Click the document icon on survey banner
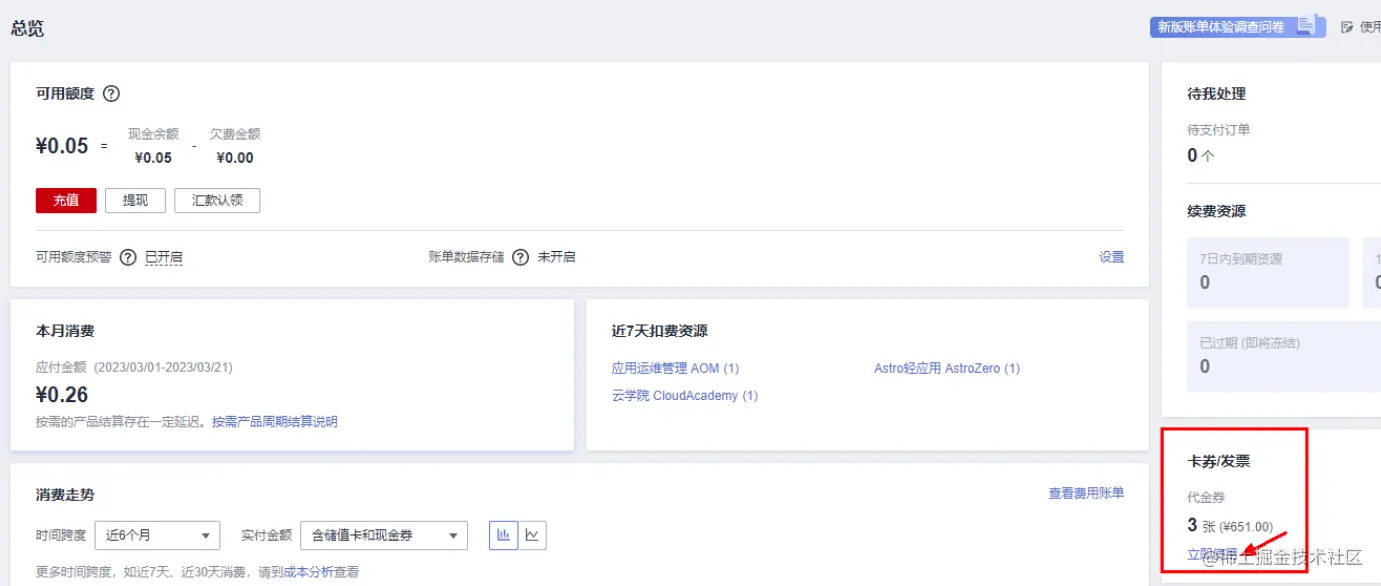The width and height of the screenshot is (1381, 586). (x=1306, y=27)
